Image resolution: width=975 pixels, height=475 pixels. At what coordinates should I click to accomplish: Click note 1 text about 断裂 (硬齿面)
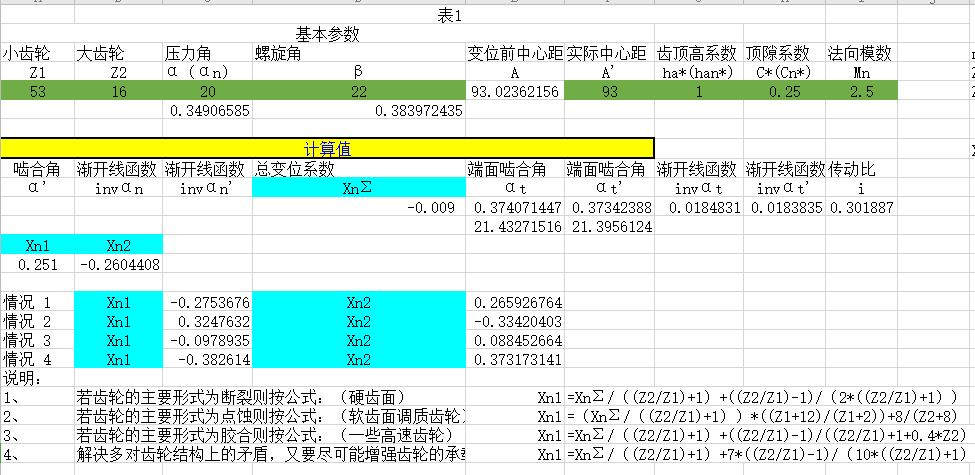(x=241, y=397)
